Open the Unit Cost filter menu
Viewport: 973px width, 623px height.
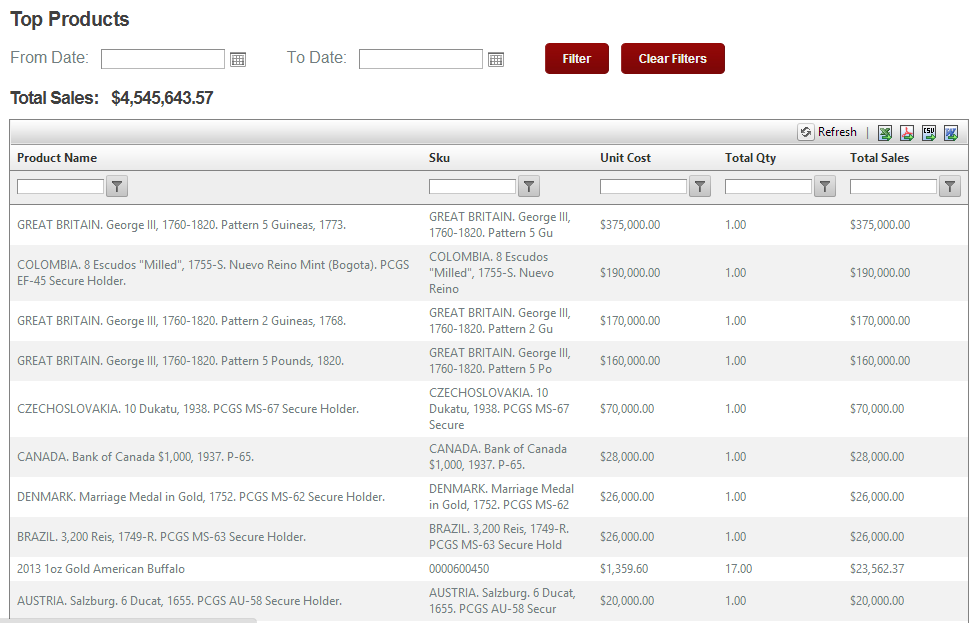click(700, 186)
